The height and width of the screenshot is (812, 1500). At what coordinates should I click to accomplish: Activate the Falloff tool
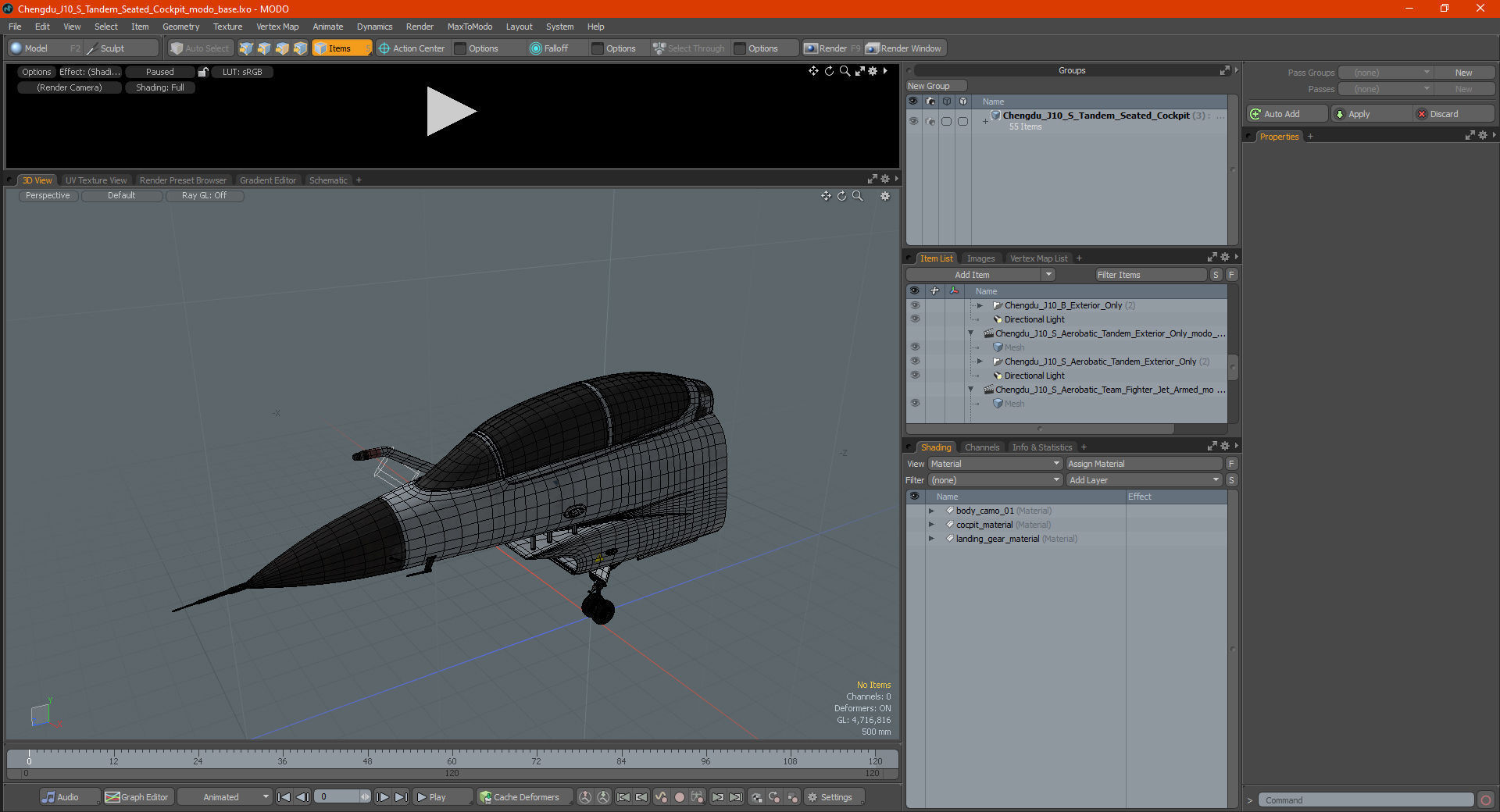555,48
